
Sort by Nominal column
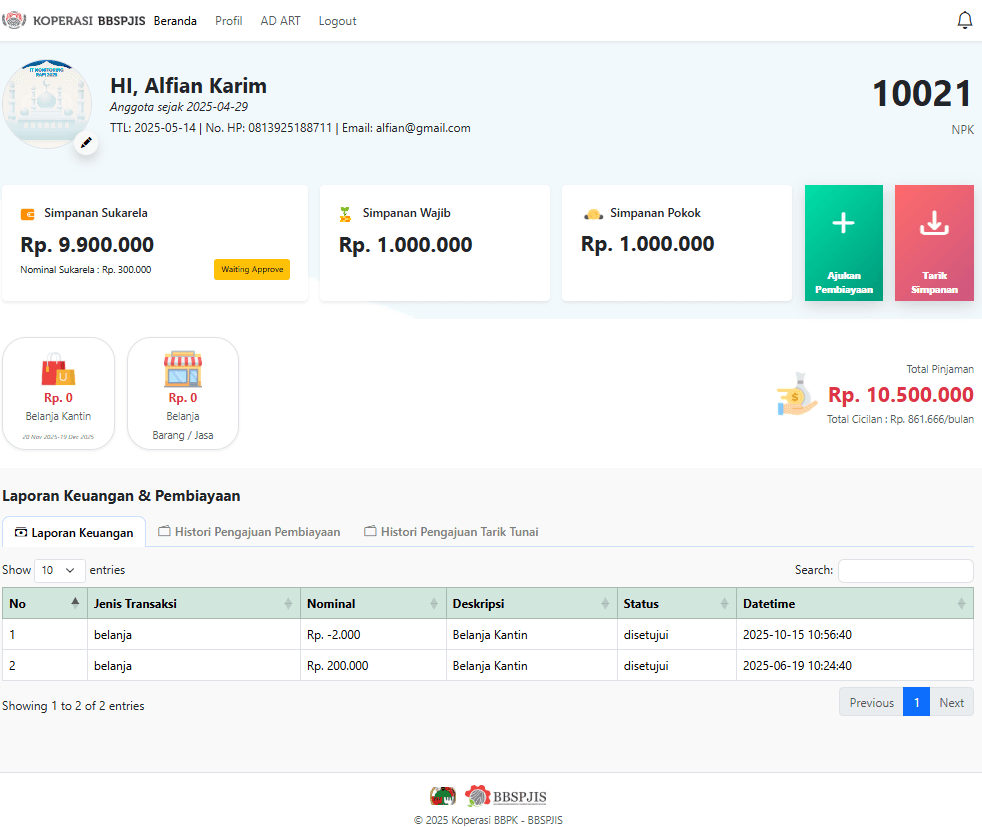tap(373, 604)
